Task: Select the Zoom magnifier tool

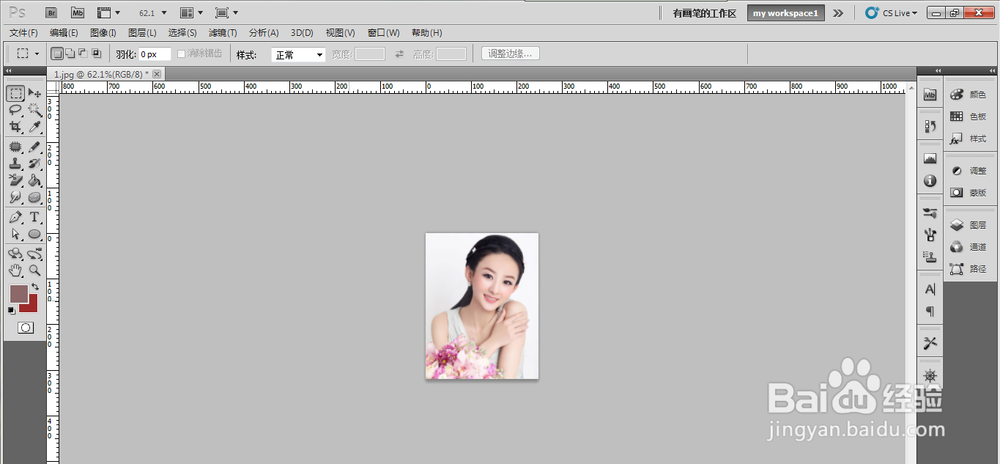Action: pyautogui.click(x=34, y=270)
